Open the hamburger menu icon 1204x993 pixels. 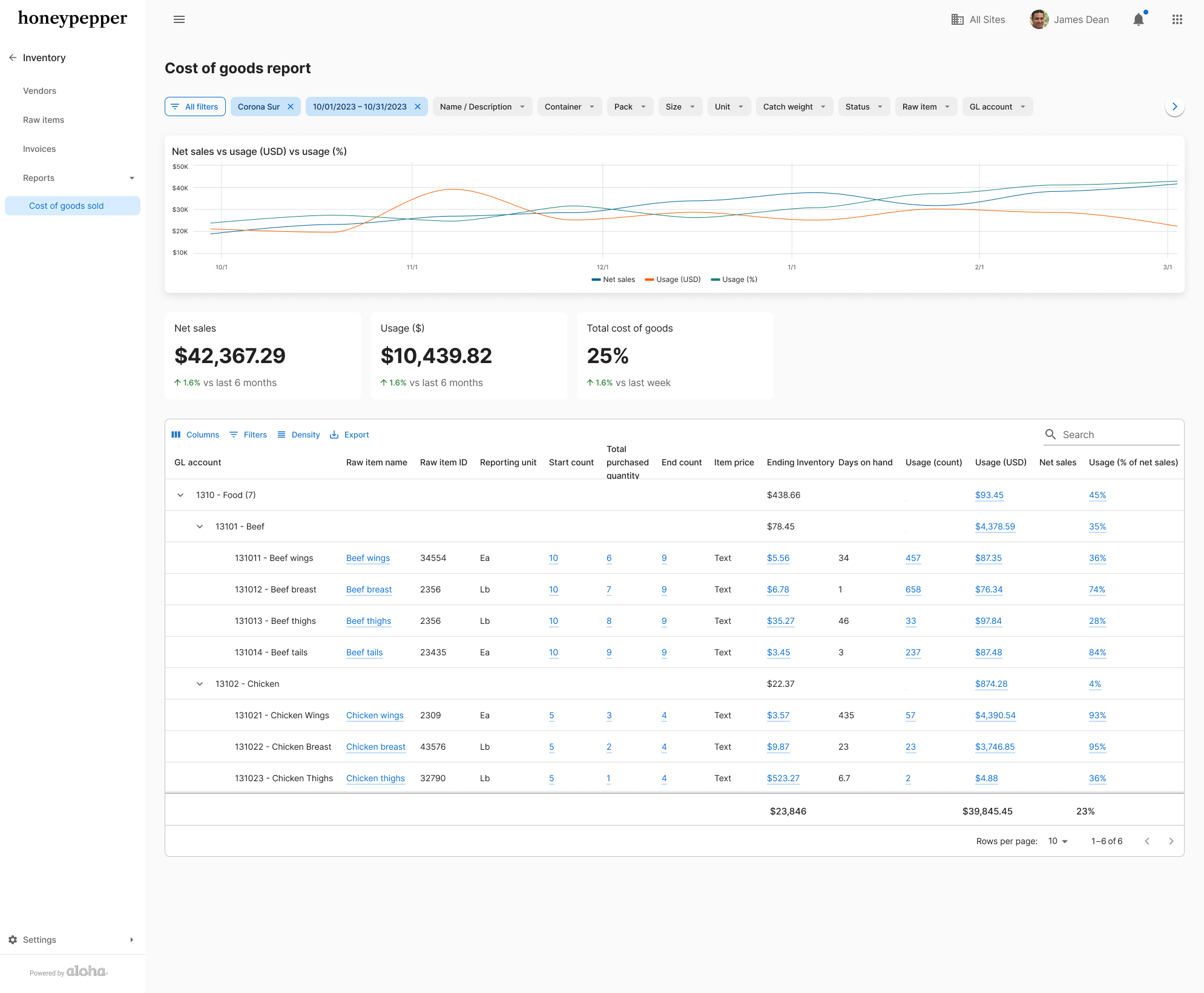pos(179,19)
